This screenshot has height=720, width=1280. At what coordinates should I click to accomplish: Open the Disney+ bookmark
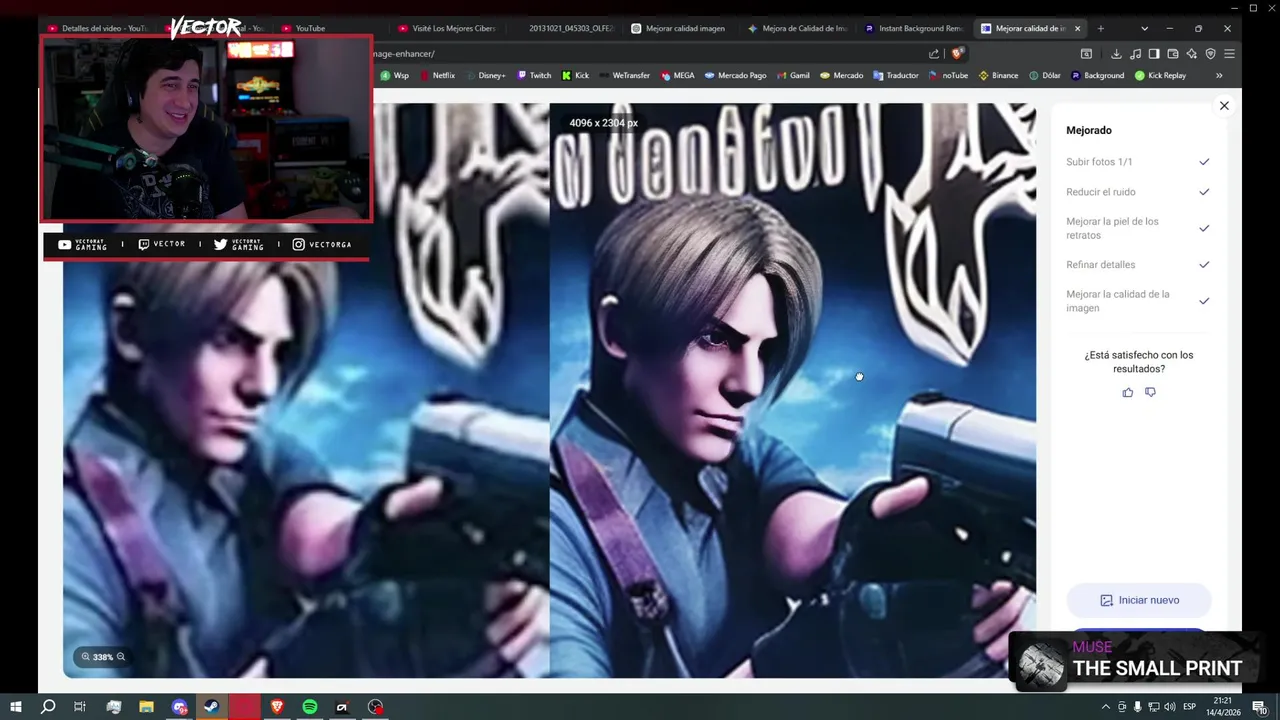pyautogui.click(x=485, y=75)
